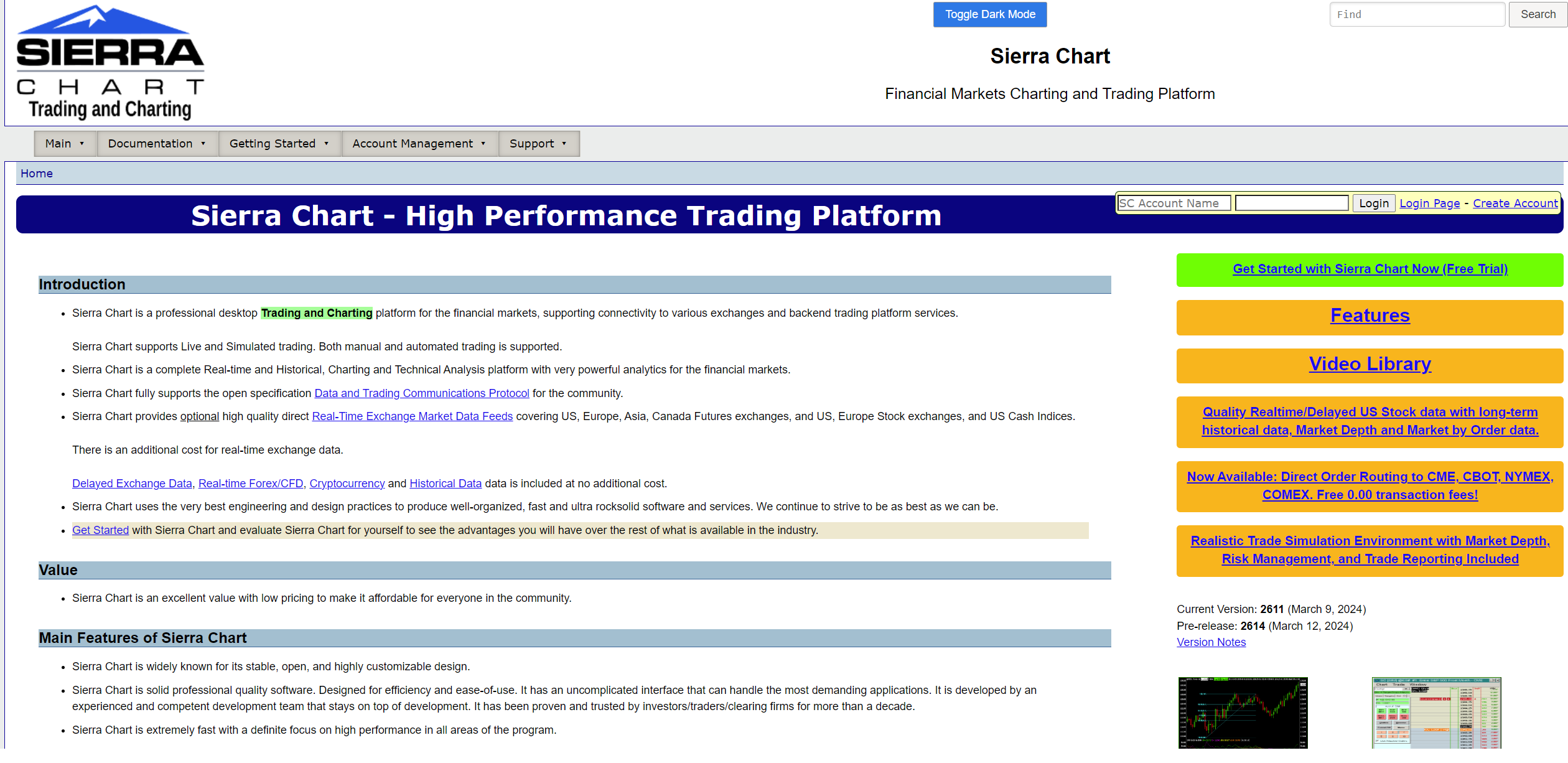Click the SC Account Name field
The height and width of the screenshot is (763, 1568).
pyautogui.click(x=1174, y=204)
